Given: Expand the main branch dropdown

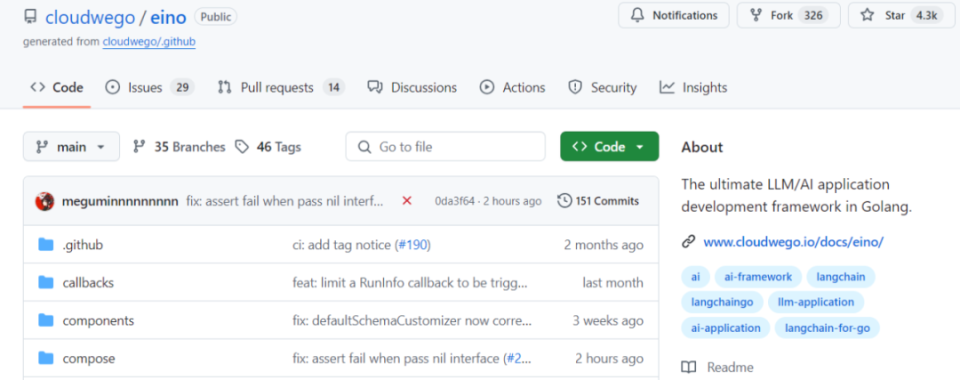Looking at the screenshot, I should pyautogui.click(x=72, y=147).
